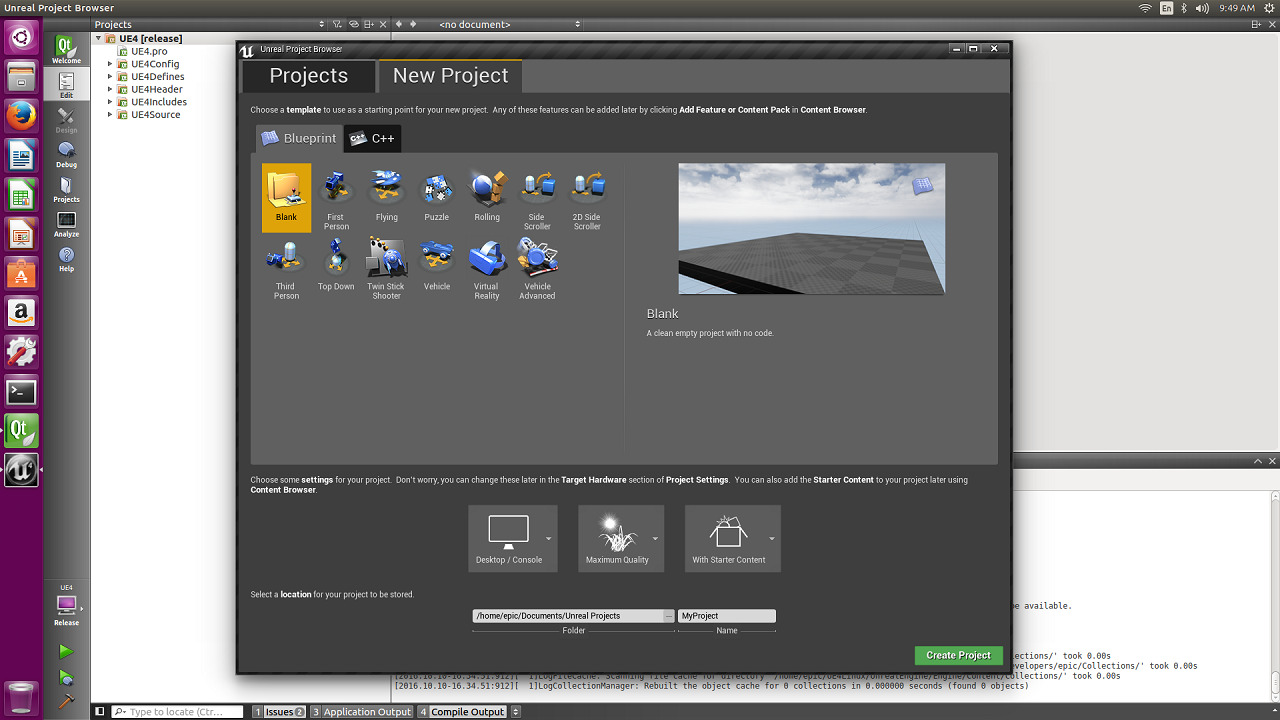This screenshot has width=1280, height=720.
Task: Switch to the C++ template tab
Action: tap(372, 139)
